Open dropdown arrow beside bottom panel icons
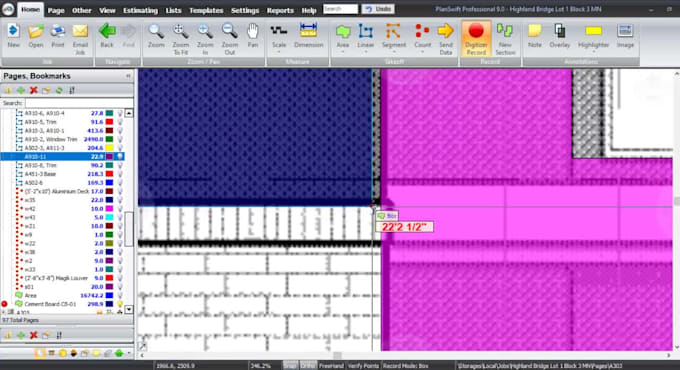This screenshot has height=370, width=680. [x=129, y=354]
